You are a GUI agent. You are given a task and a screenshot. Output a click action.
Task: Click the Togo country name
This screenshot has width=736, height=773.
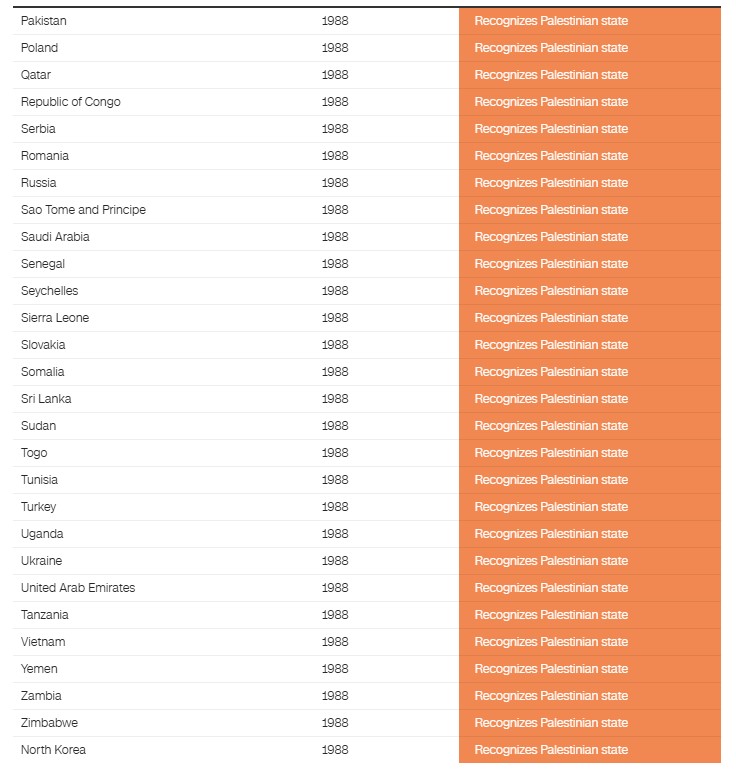click(34, 453)
